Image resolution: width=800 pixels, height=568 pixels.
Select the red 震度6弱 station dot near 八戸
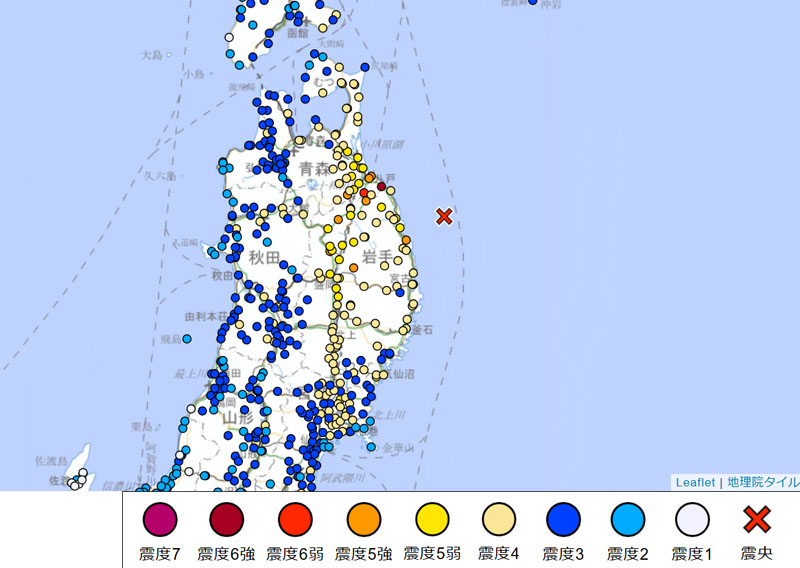pyautogui.click(x=364, y=192)
